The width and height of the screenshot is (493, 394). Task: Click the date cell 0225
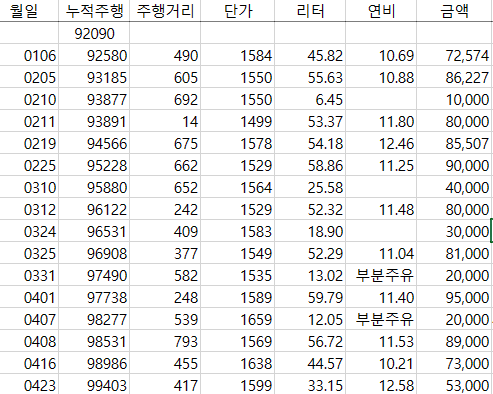29,165
